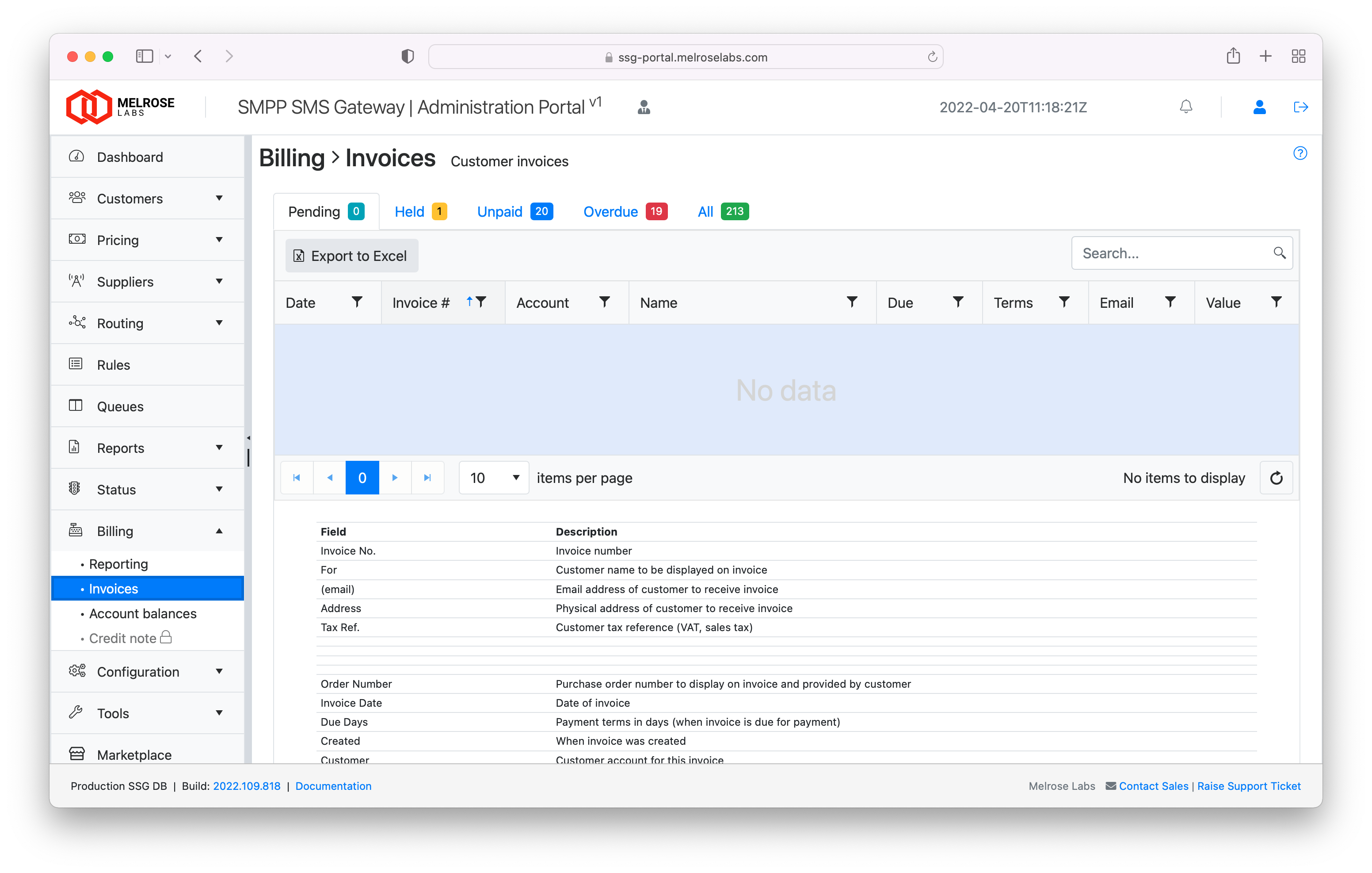
Task: Open the user profile icon
Action: click(x=1259, y=107)
